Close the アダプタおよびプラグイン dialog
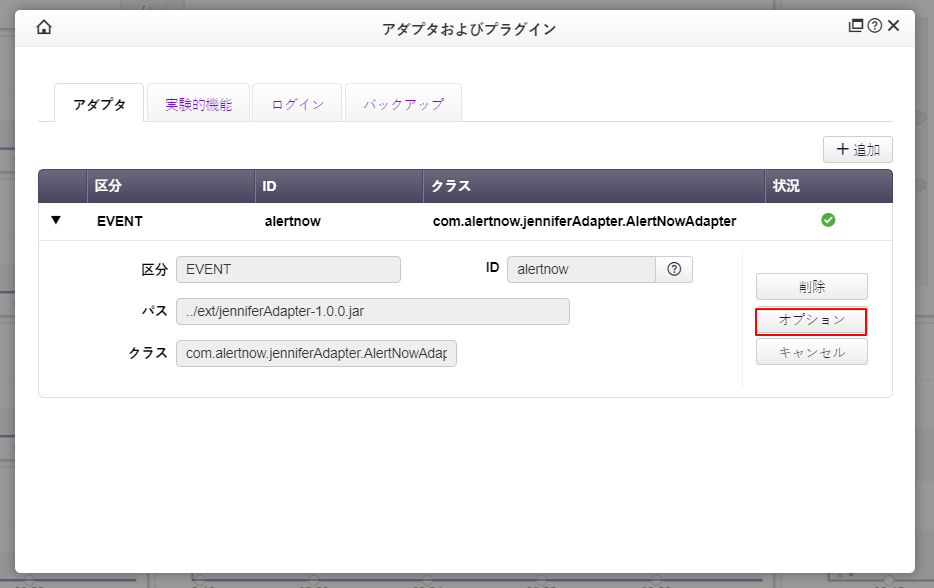This screenshot has height=588, width=934. click(x=894, y=26)
